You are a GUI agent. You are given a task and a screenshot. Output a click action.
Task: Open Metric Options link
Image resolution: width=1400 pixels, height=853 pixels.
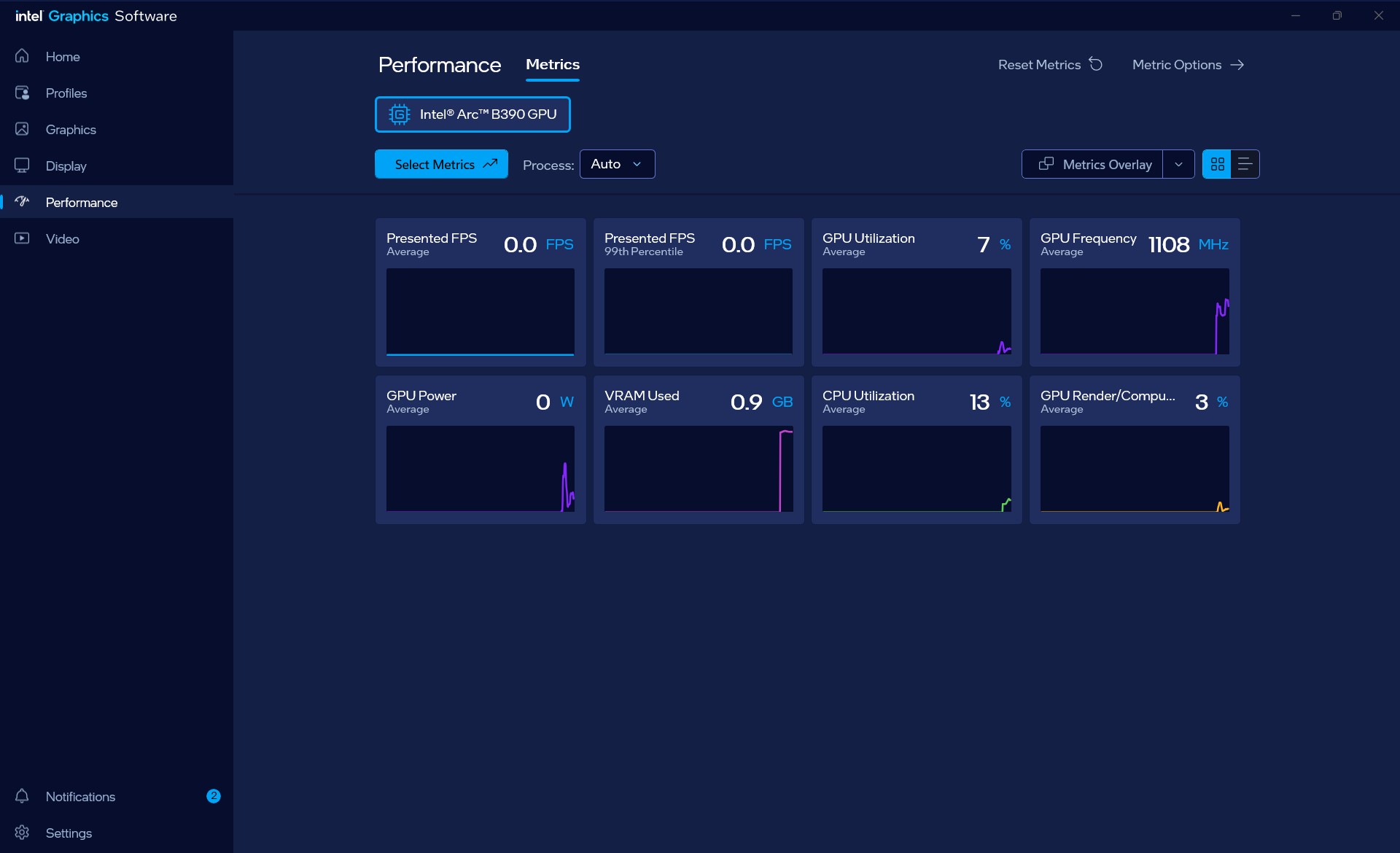(1189, 65)
